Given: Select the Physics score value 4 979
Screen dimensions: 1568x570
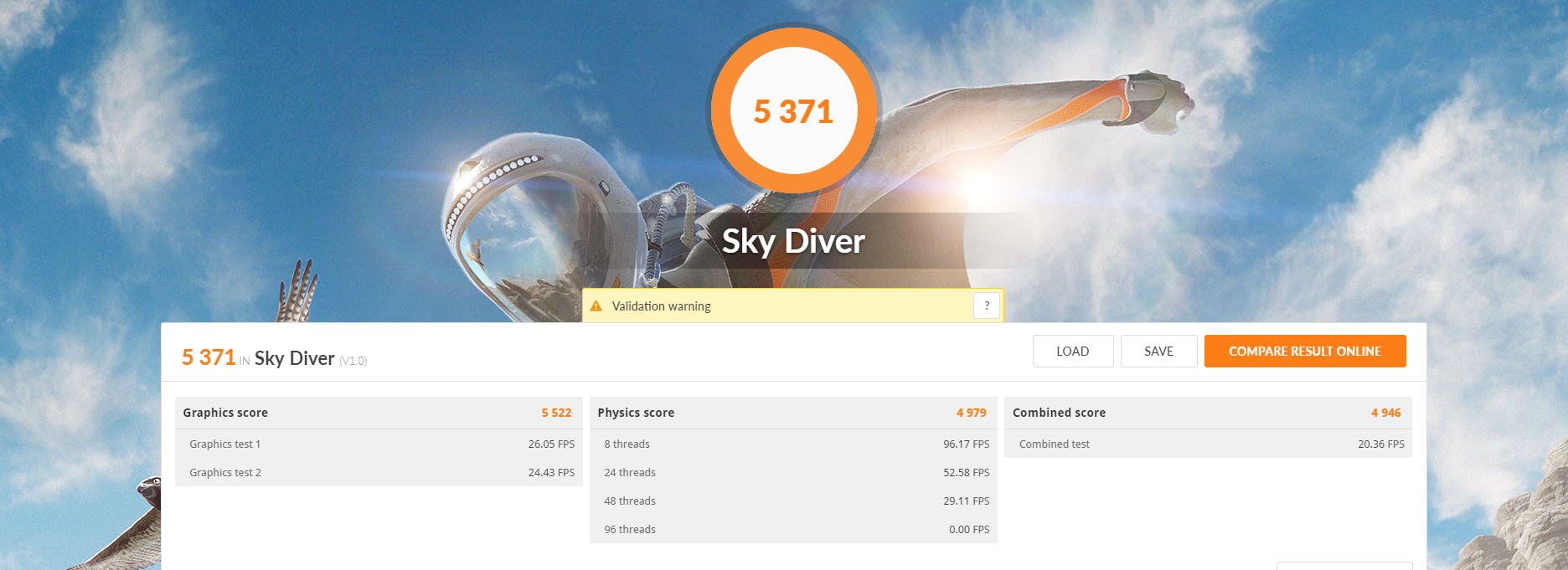Looking at the screenshot, I should (x=971, y=413).
